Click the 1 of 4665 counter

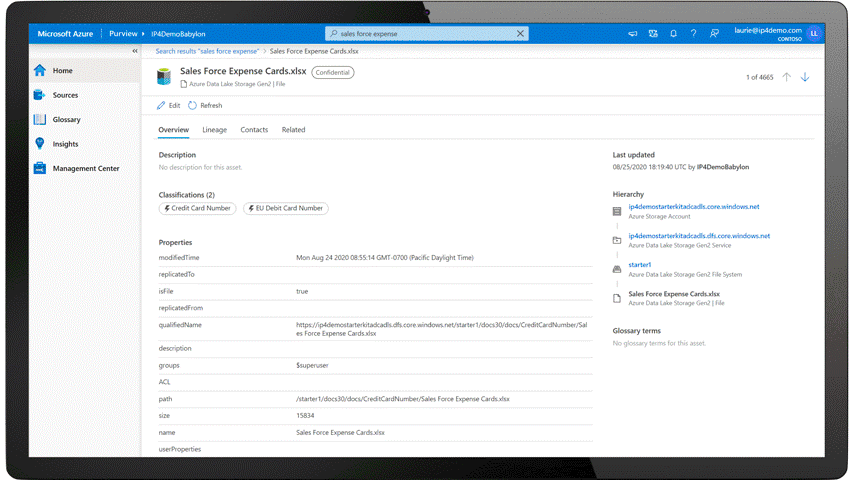pos(759,77)
